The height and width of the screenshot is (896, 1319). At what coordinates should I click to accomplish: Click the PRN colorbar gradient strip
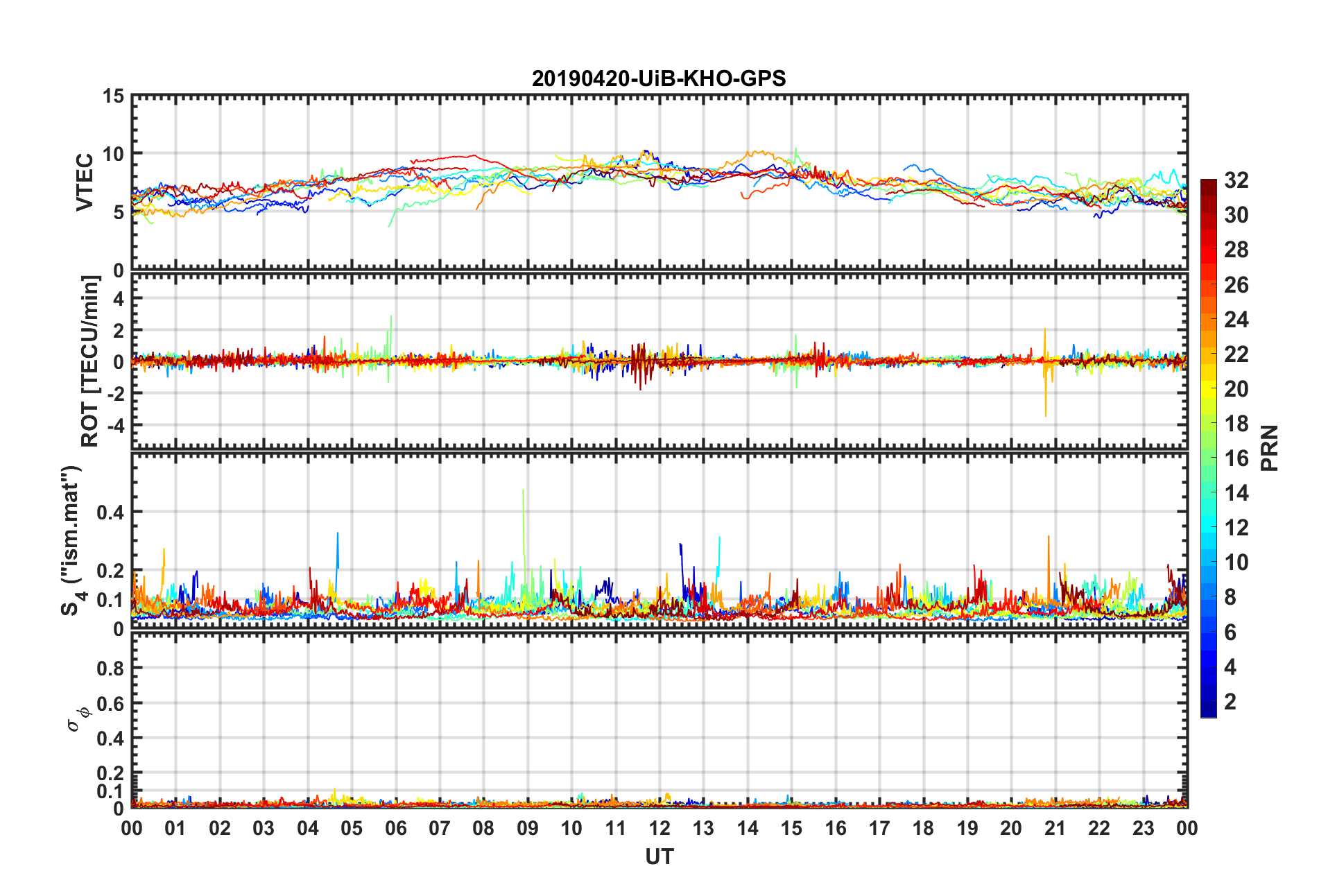pyautogui.click(x=1209, y=448)
